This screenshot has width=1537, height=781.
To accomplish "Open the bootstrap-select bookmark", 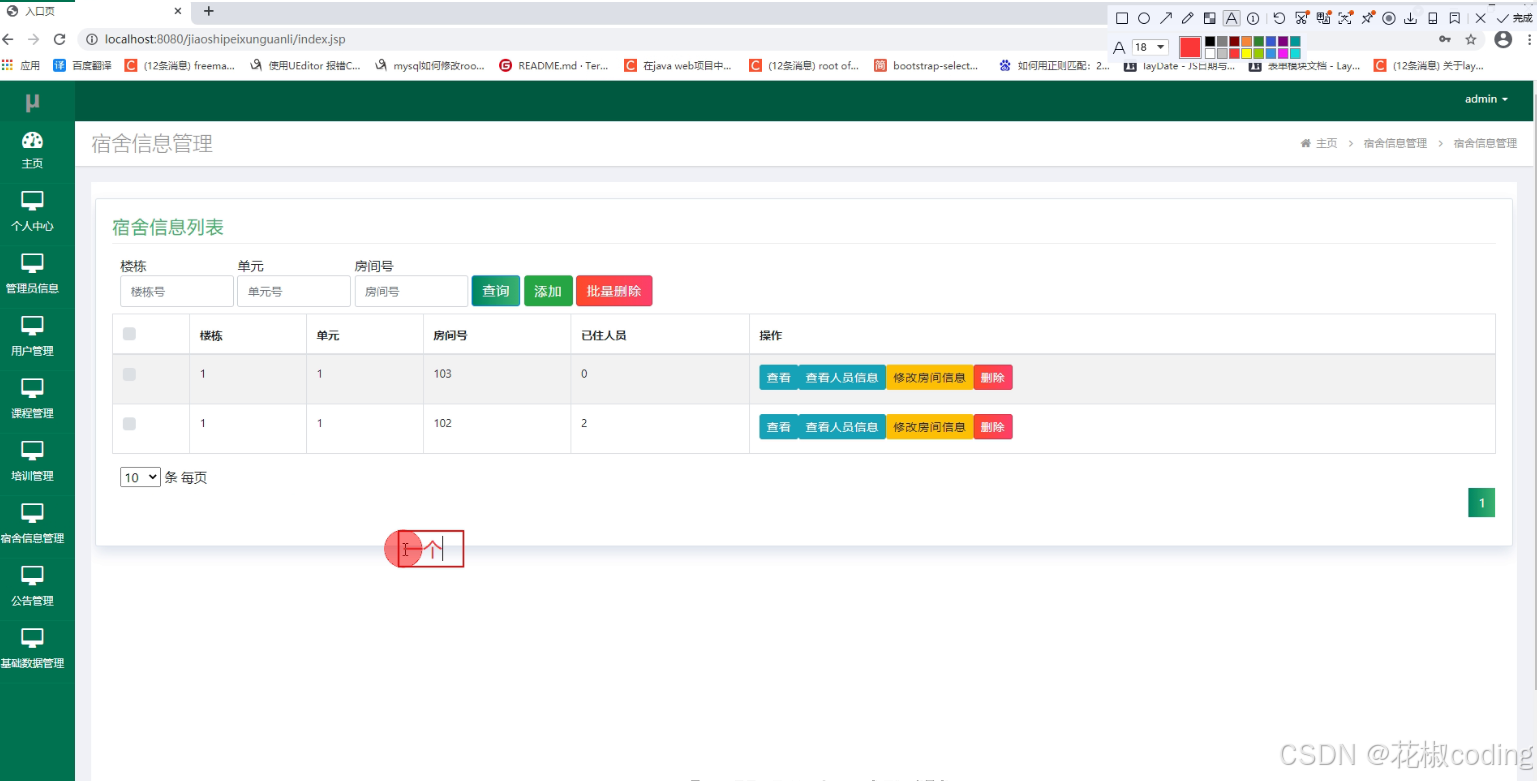I will (926, 66).
